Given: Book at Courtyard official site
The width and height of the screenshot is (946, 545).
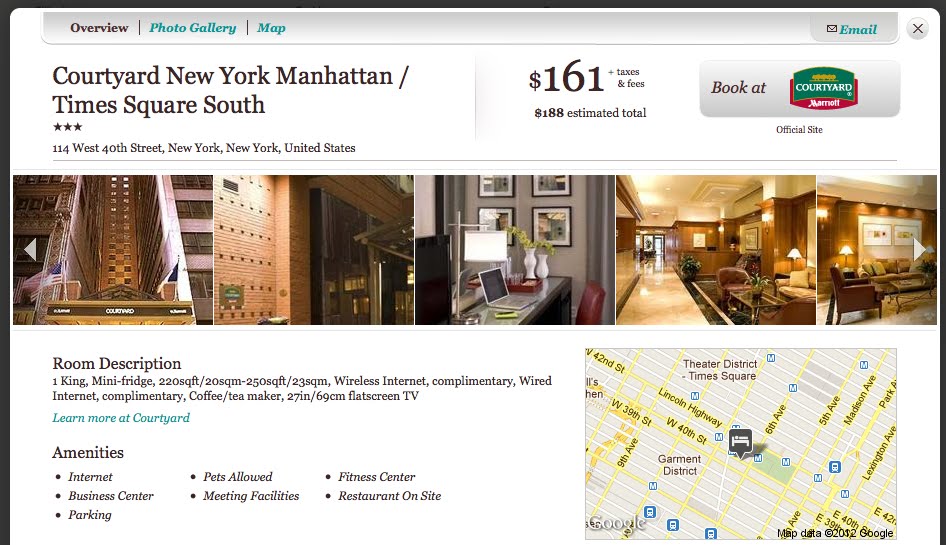Looking at the screenshot, I should pos(799,88).
